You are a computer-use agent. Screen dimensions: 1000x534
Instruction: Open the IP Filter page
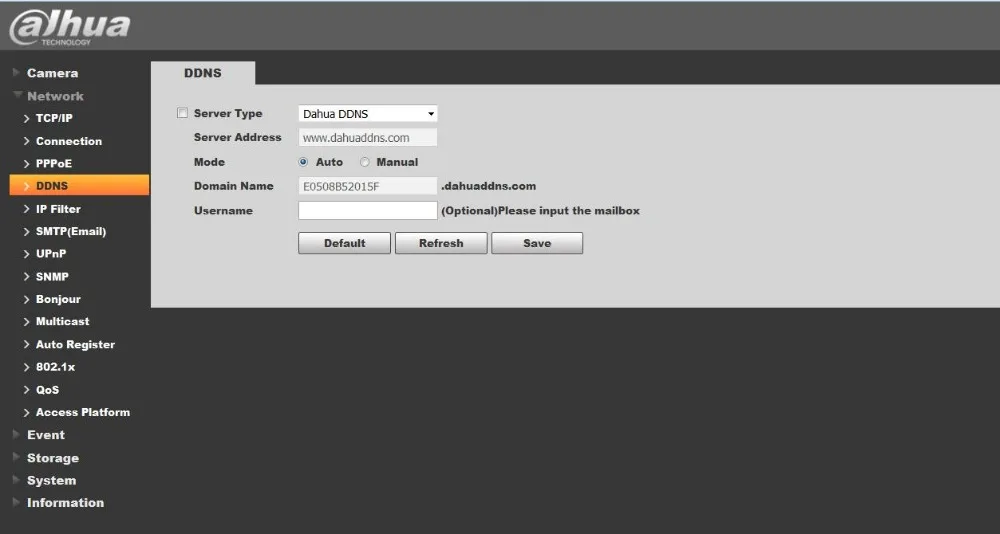pyautogui.click(x=58, y=209)
